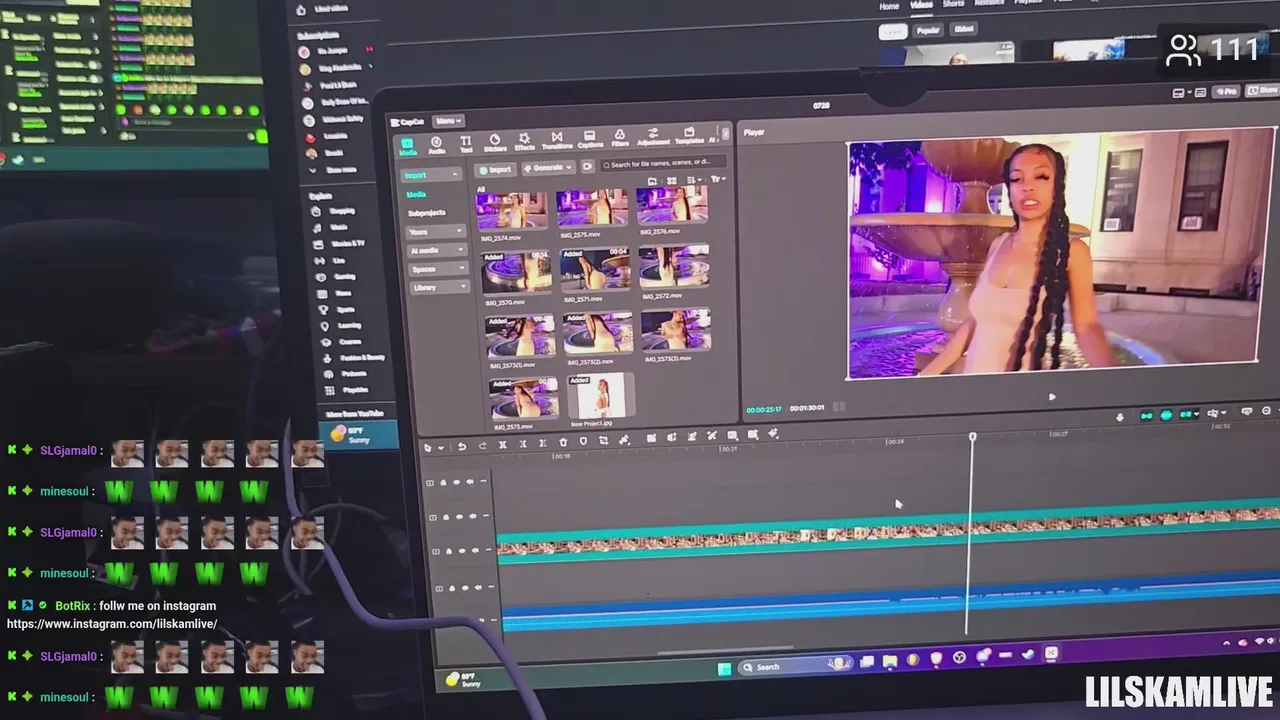The height and width of the screenshot is (720, 1280).
Task: Open the Instagram lilskamlive link in chat
Action: point(112,624)
